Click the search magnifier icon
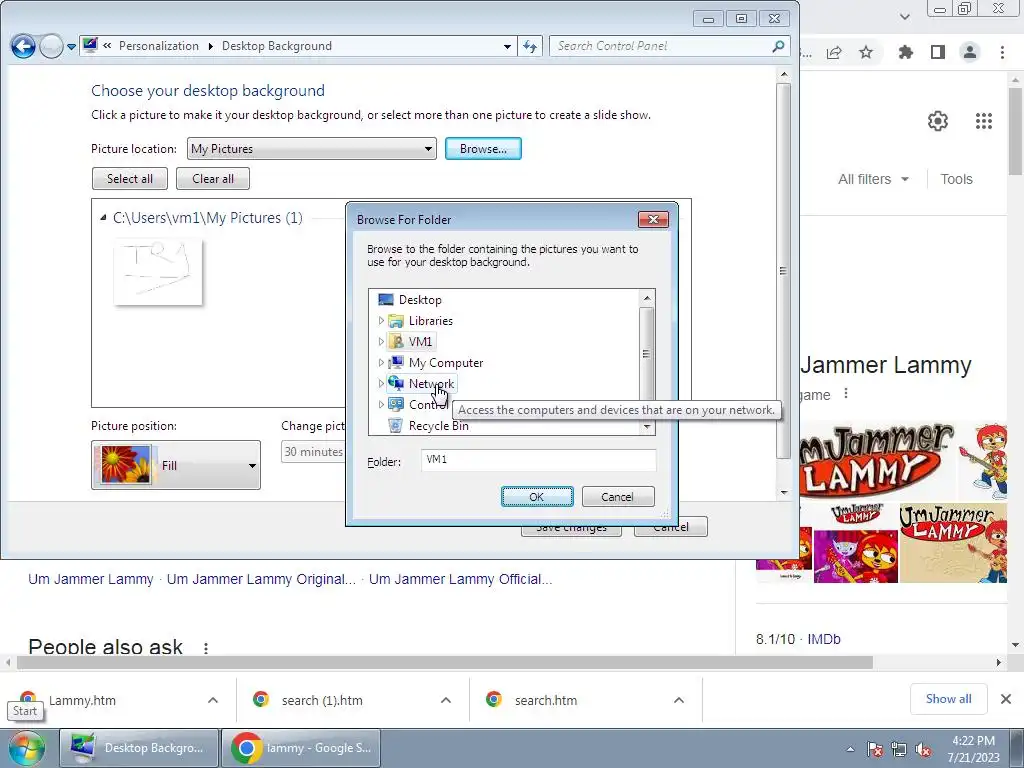 [778, 46]
